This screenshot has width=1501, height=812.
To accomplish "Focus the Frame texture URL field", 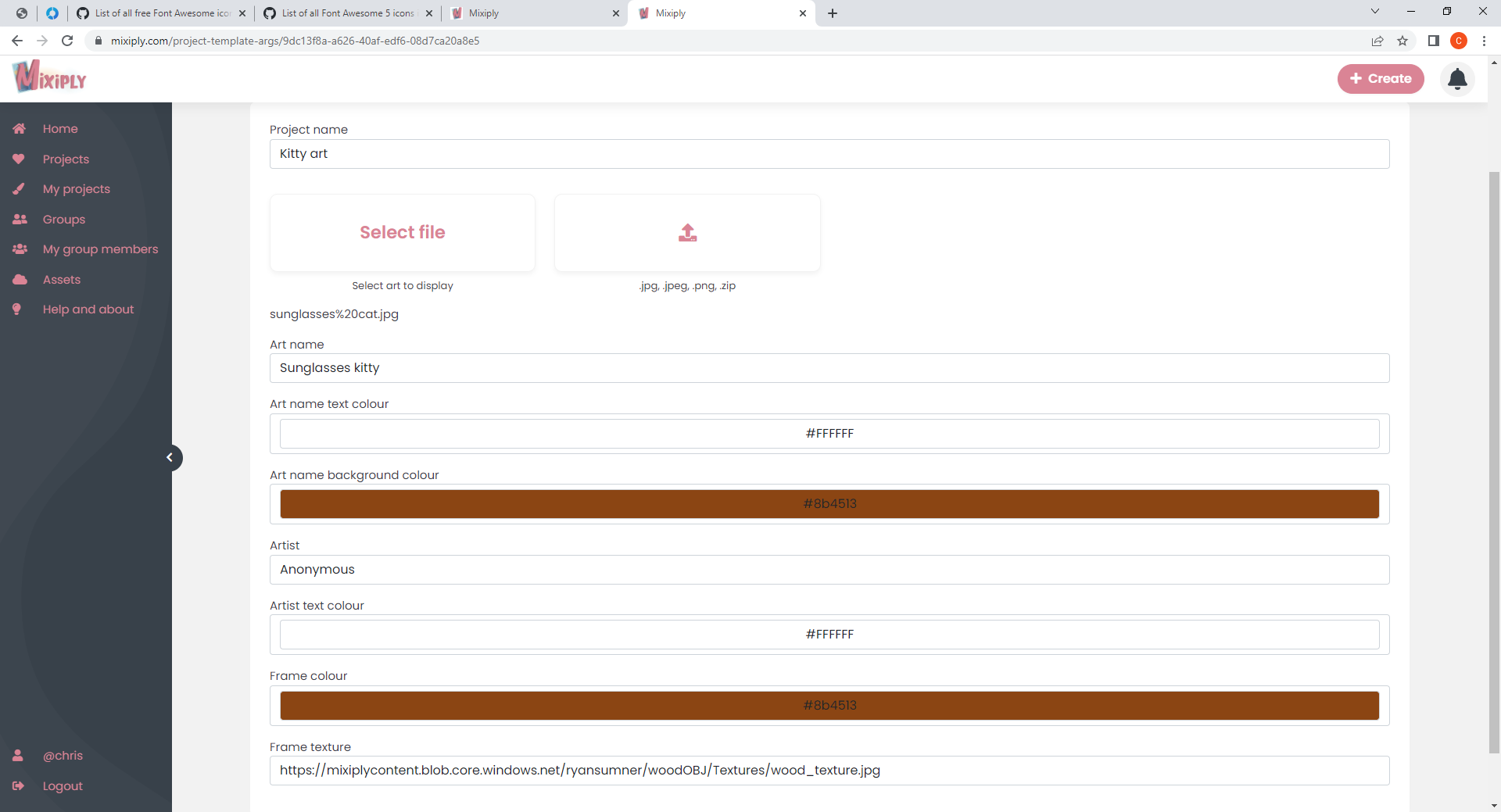I will pyautogui.click(x=829, y=771).
